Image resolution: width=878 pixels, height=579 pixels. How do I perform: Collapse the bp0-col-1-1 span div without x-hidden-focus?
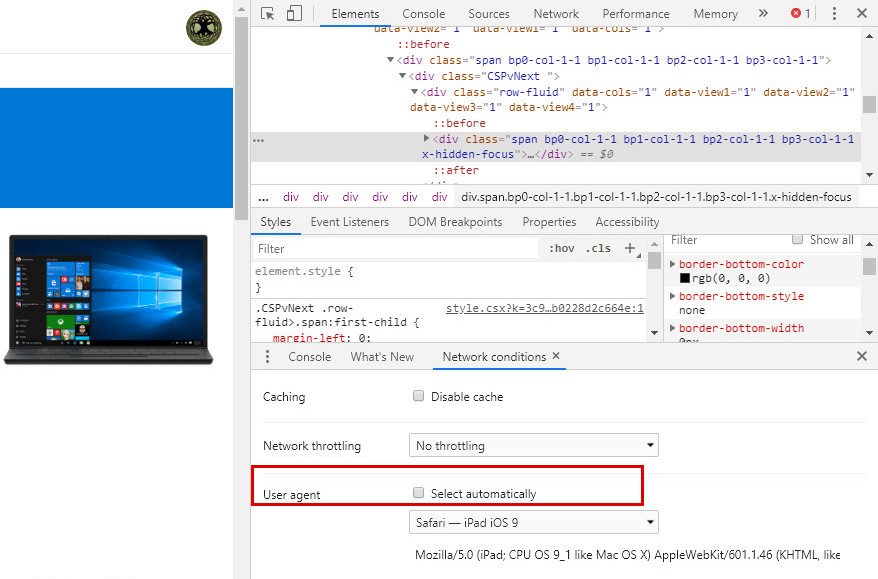click(x=390, y=60)
